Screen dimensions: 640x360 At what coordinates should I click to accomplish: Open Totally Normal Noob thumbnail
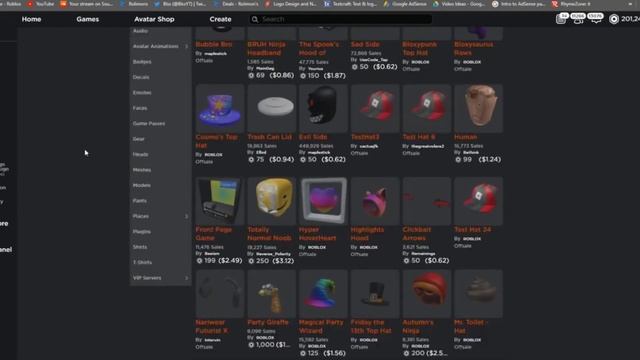pos(272,201)
